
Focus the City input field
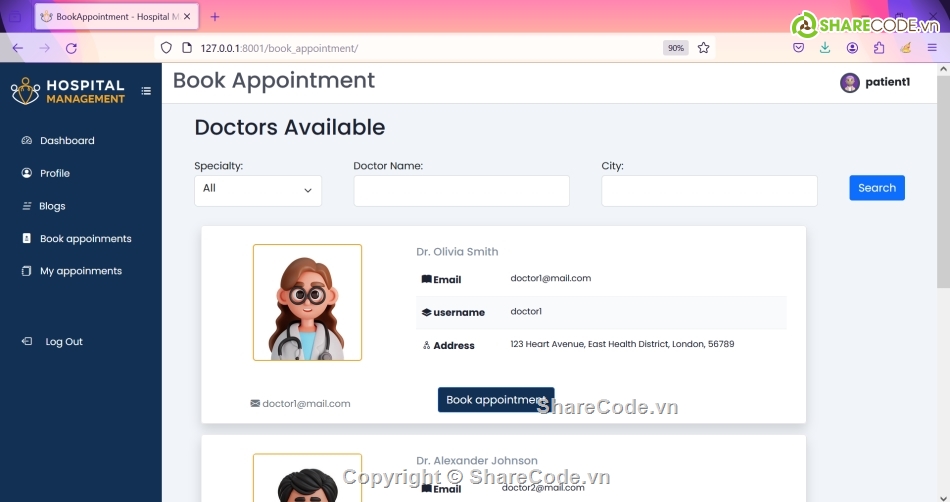pyautogui.click(x=709, y=191)
